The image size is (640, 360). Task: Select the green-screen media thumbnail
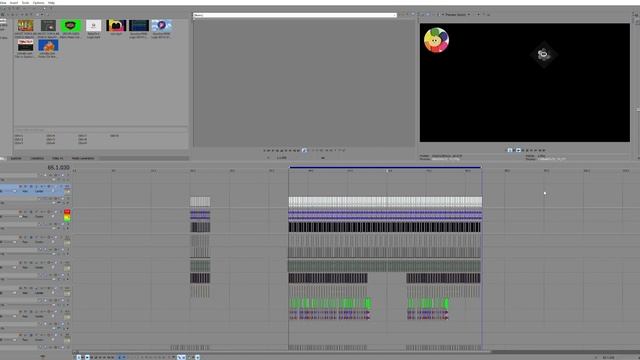[x=71, y=26]
